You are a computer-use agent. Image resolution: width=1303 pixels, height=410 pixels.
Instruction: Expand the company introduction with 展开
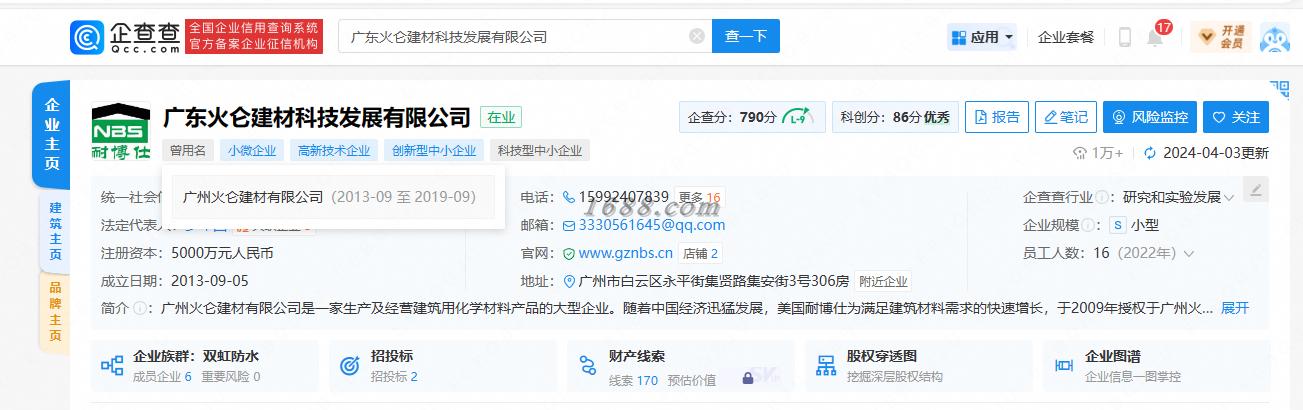click(x=1235, y=308)
